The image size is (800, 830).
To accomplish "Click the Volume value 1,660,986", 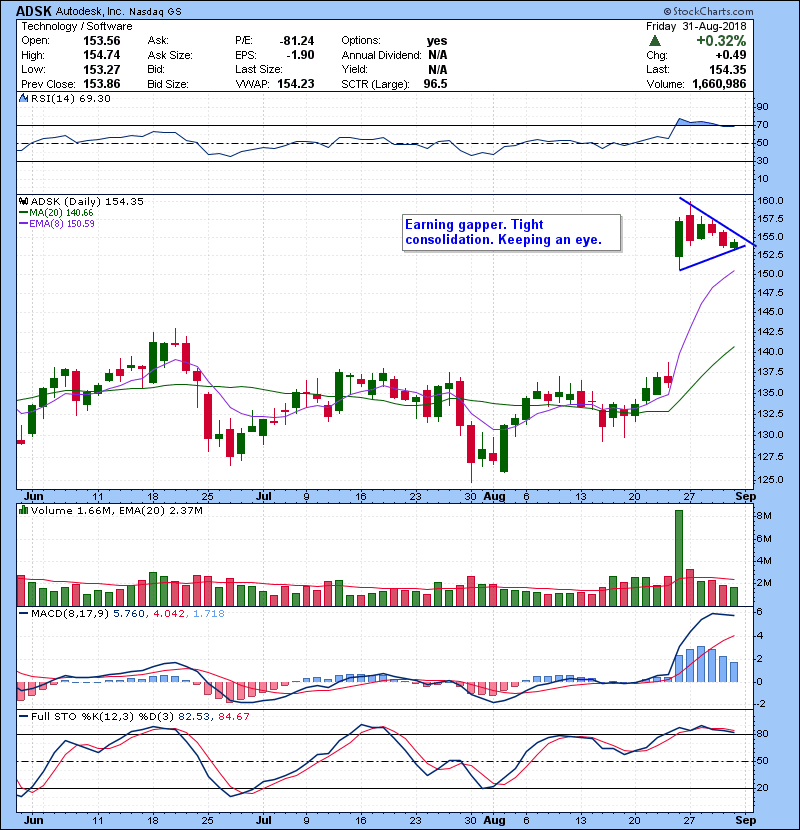I will (x=719, y=84).
